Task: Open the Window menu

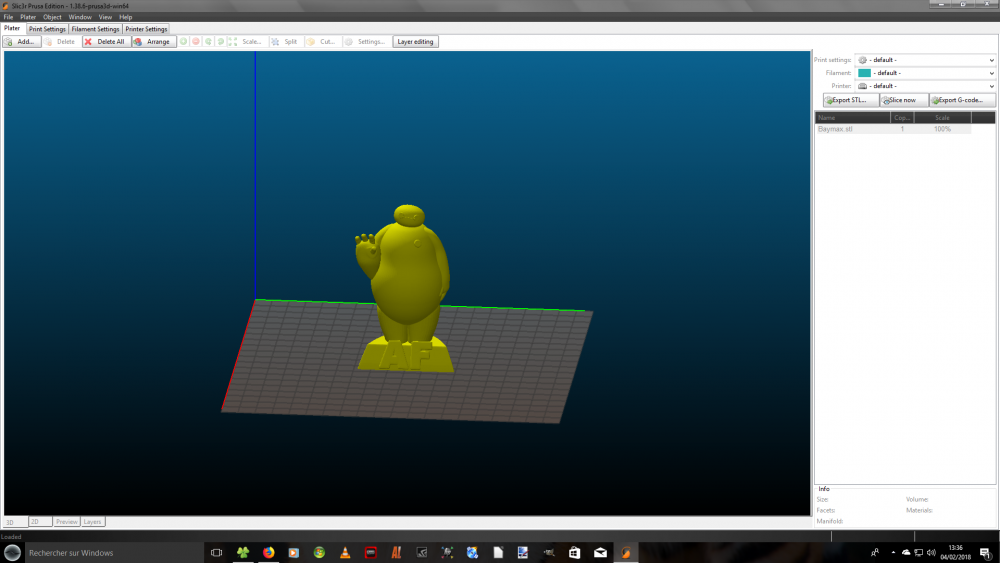Action: click(80, 17)
